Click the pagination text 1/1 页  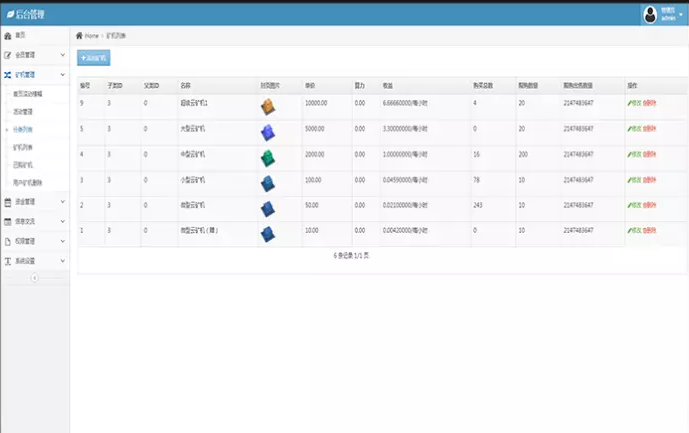[362, 255]
